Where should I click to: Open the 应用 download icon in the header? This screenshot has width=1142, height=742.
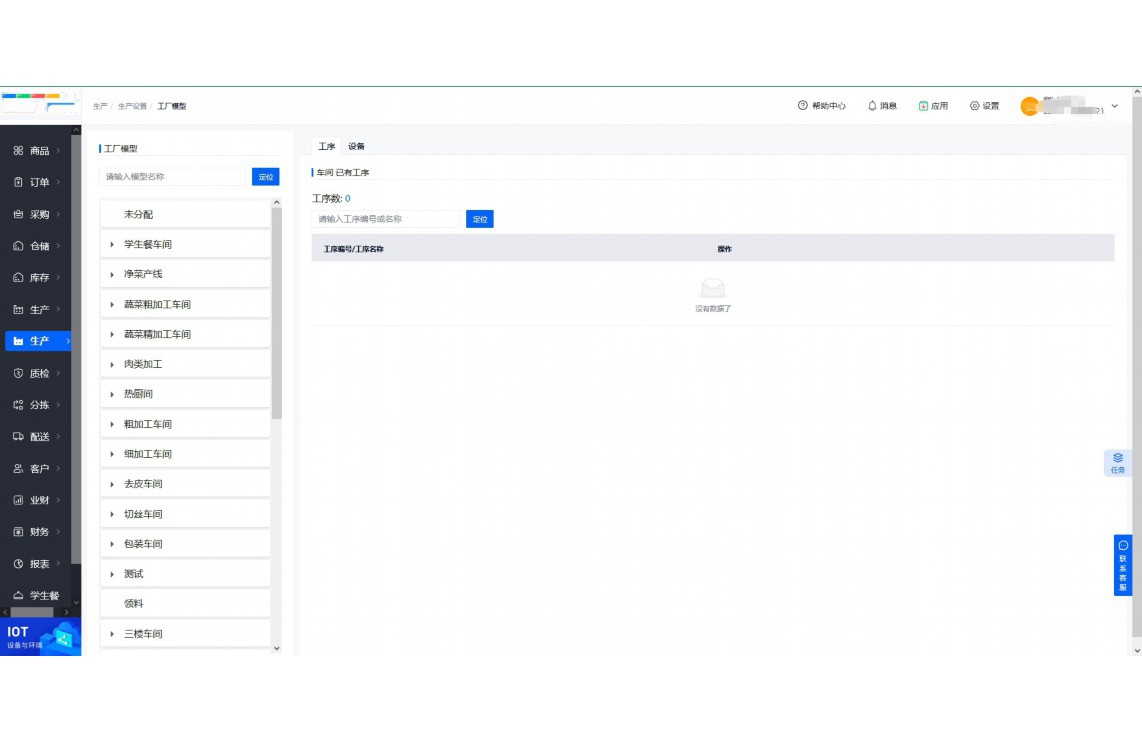[923, 106]
